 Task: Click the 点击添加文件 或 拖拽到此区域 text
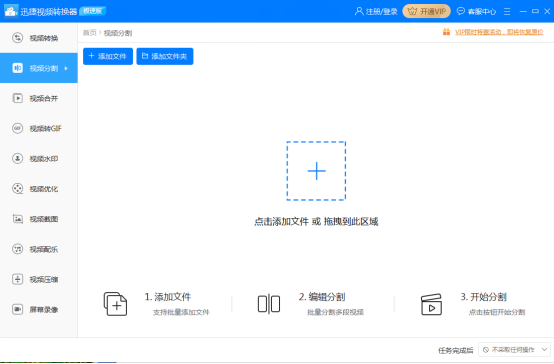[316, 222]
